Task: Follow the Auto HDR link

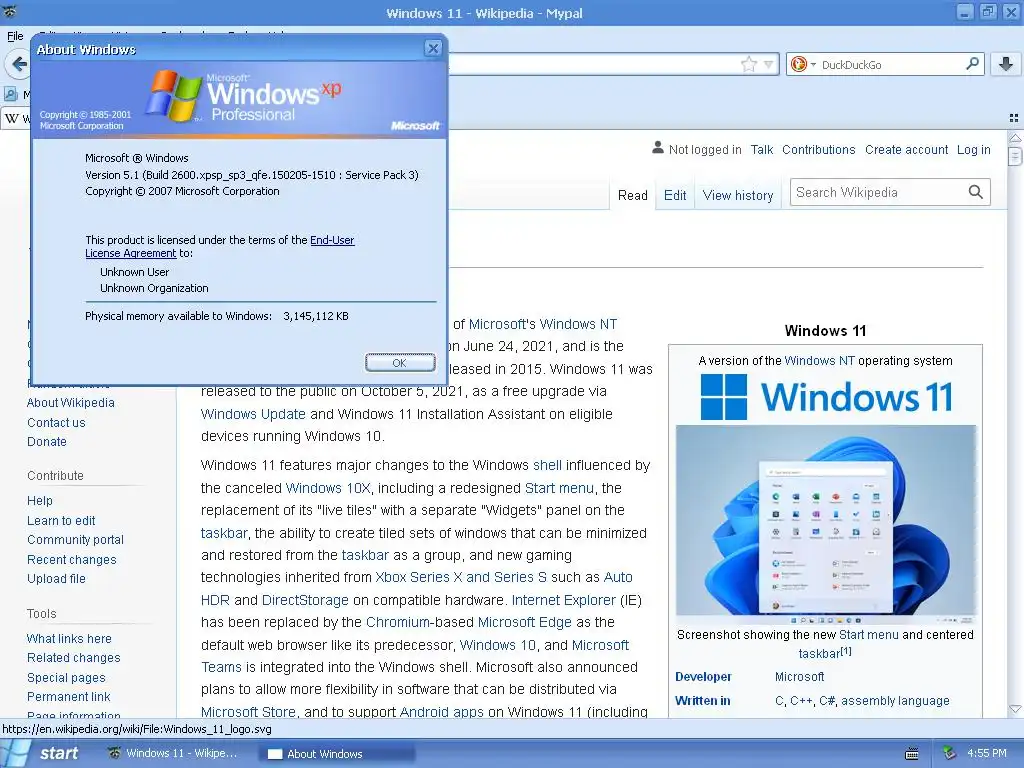Action: [417, 588]
